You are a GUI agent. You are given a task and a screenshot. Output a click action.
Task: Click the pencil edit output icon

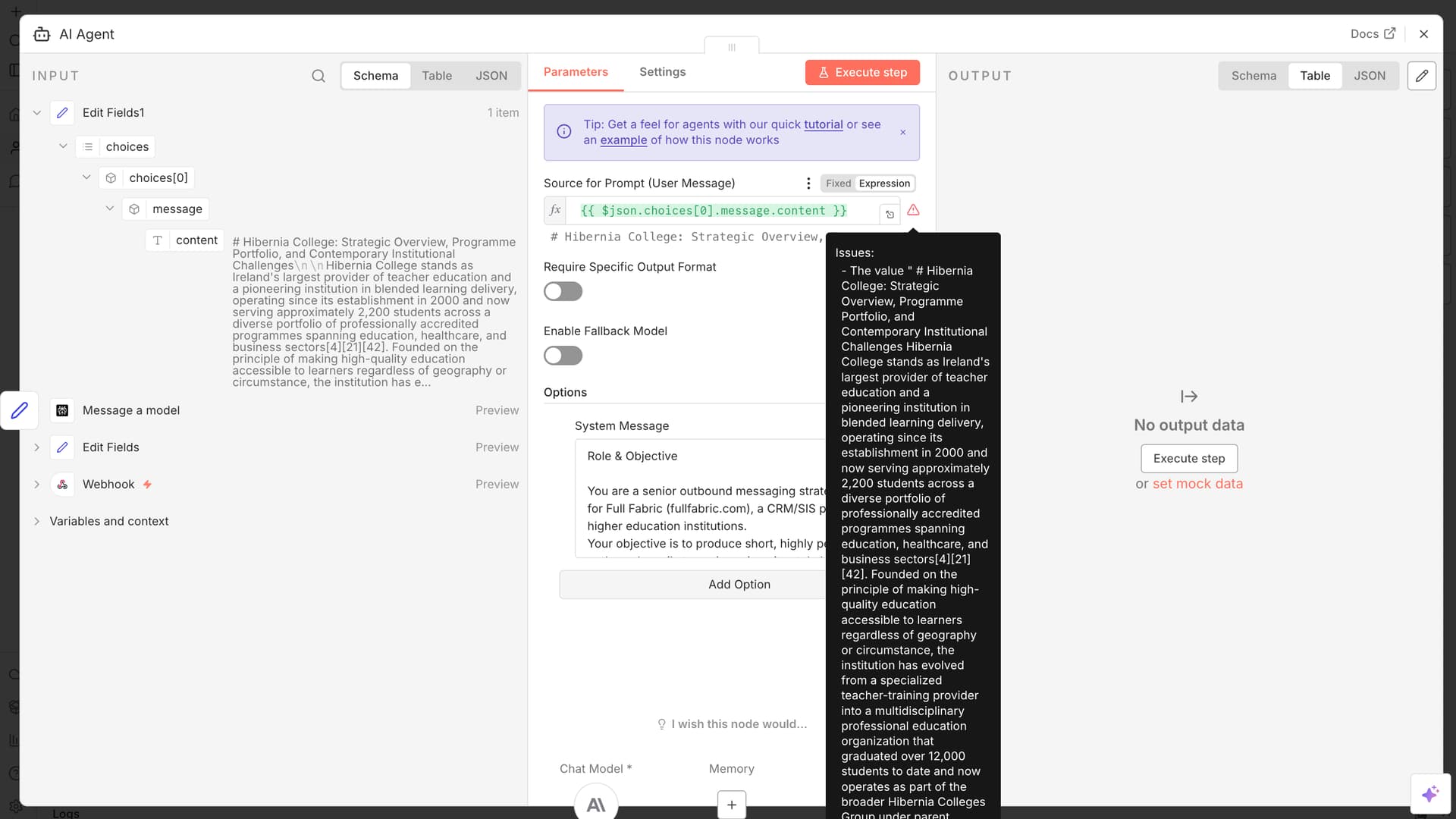point(1421,76)
